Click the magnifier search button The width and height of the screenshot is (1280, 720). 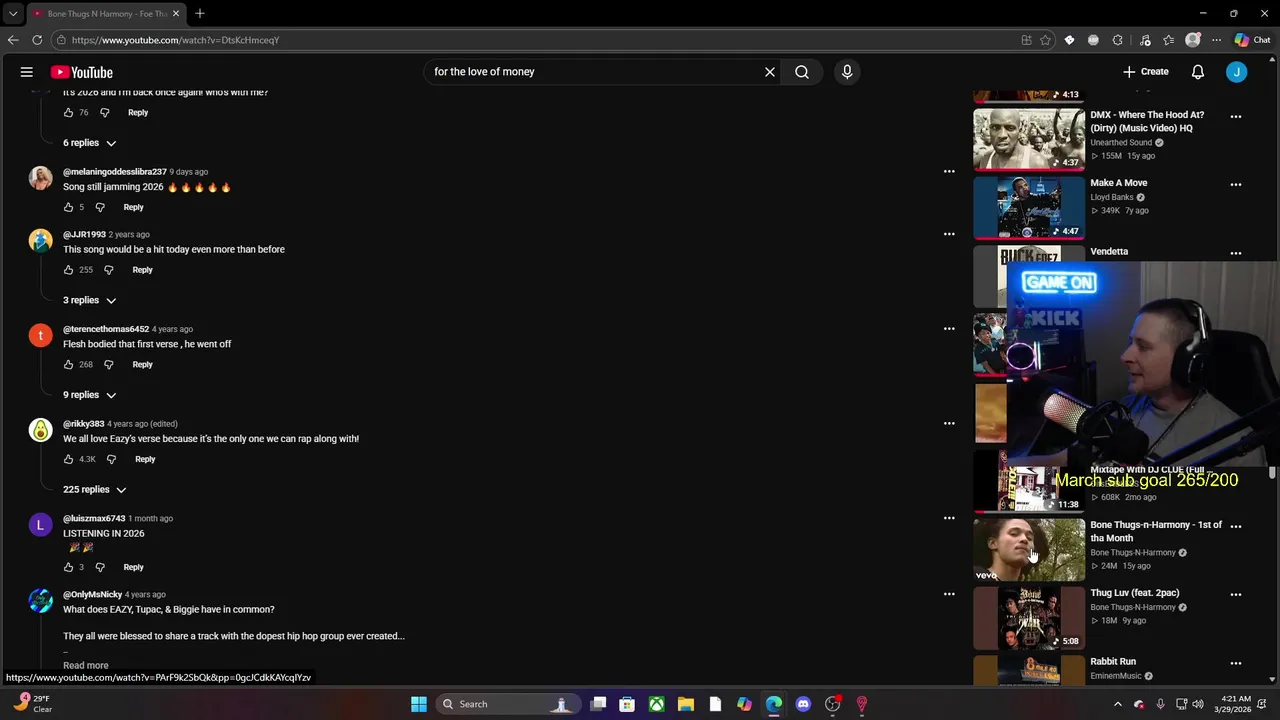[802, 72]
